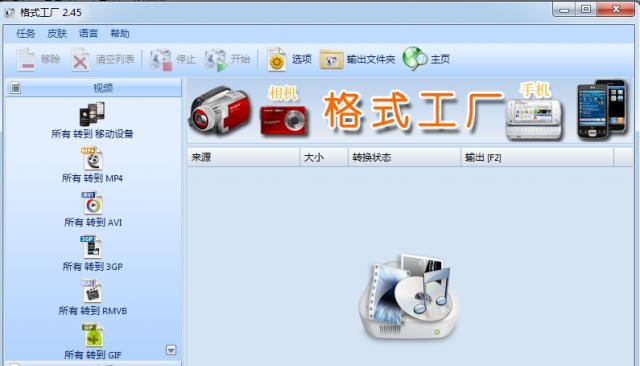Open the 输出文件夹 folder icon

(331, 60)
